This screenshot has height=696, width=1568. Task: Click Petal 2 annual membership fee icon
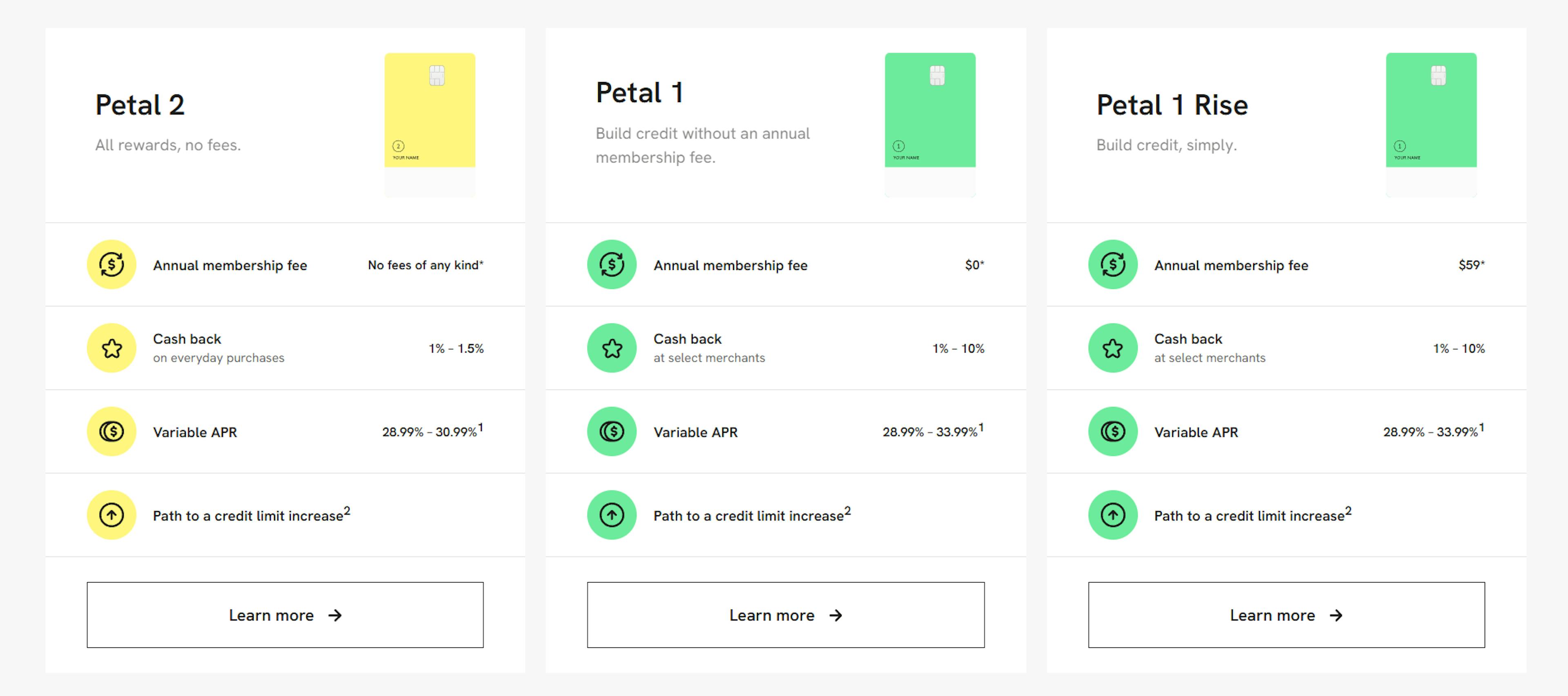pos(111,265)
